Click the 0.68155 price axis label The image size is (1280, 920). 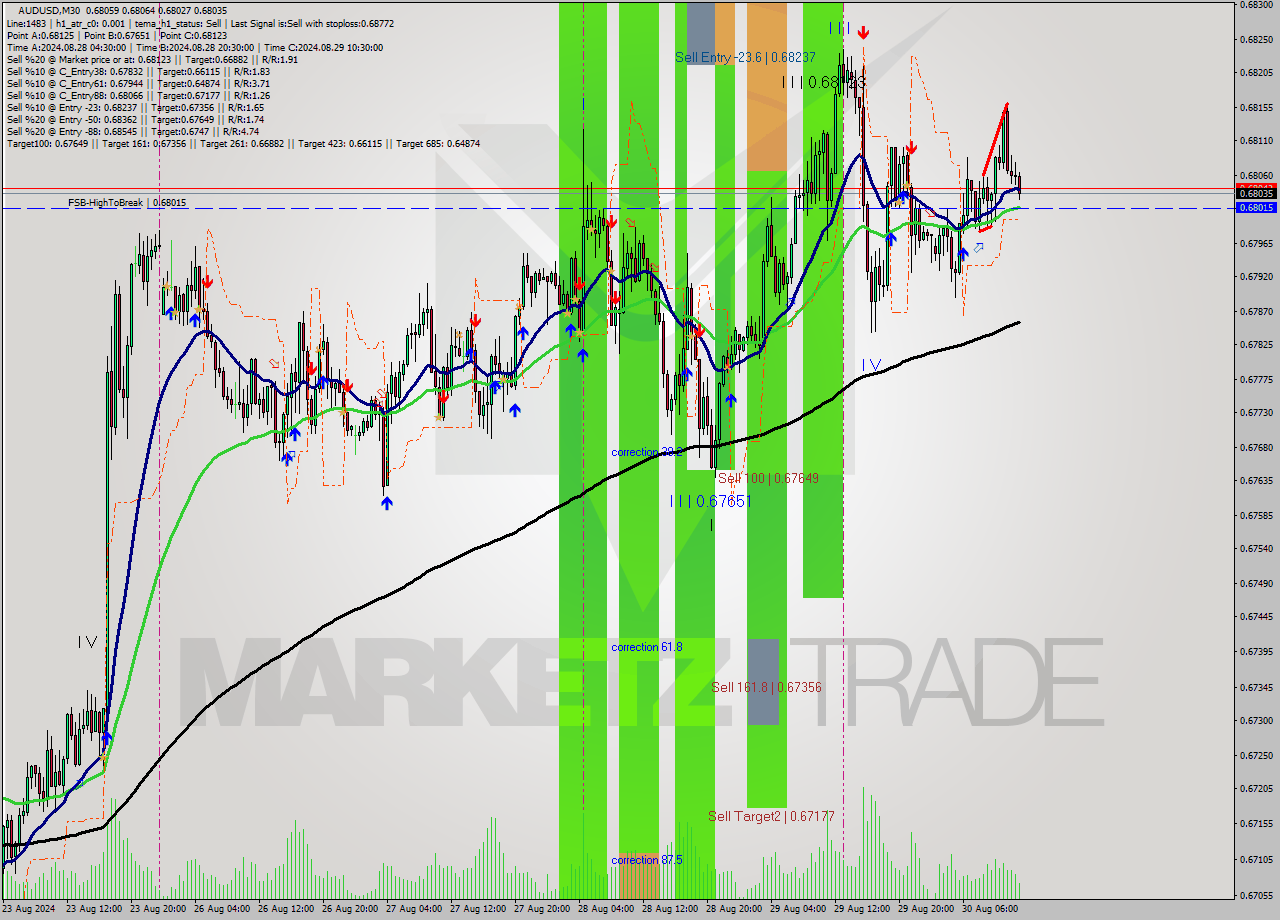[1256, 107]
